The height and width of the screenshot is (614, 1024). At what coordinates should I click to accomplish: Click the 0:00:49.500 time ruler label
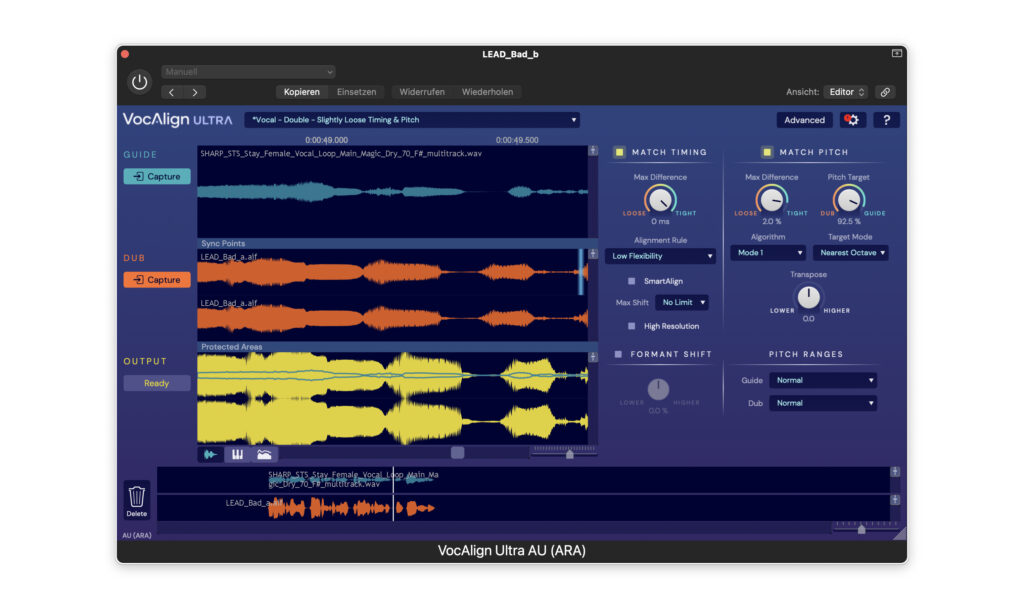pyautogui.click(x=517, y=140)
